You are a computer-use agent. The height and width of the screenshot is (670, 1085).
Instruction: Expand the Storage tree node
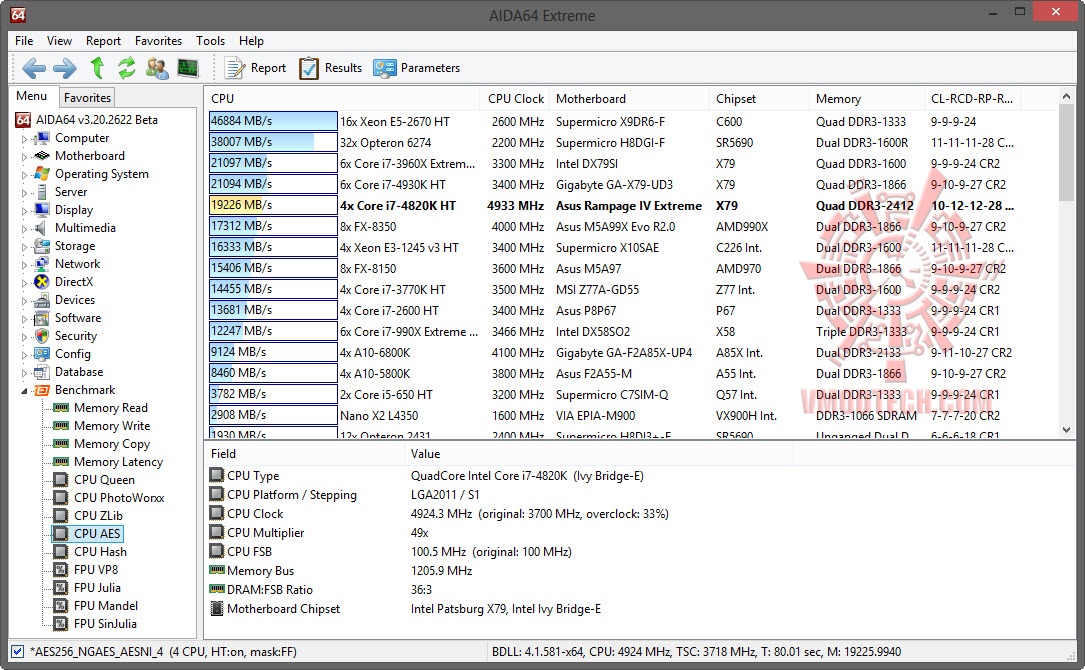(x=24, y=247)
